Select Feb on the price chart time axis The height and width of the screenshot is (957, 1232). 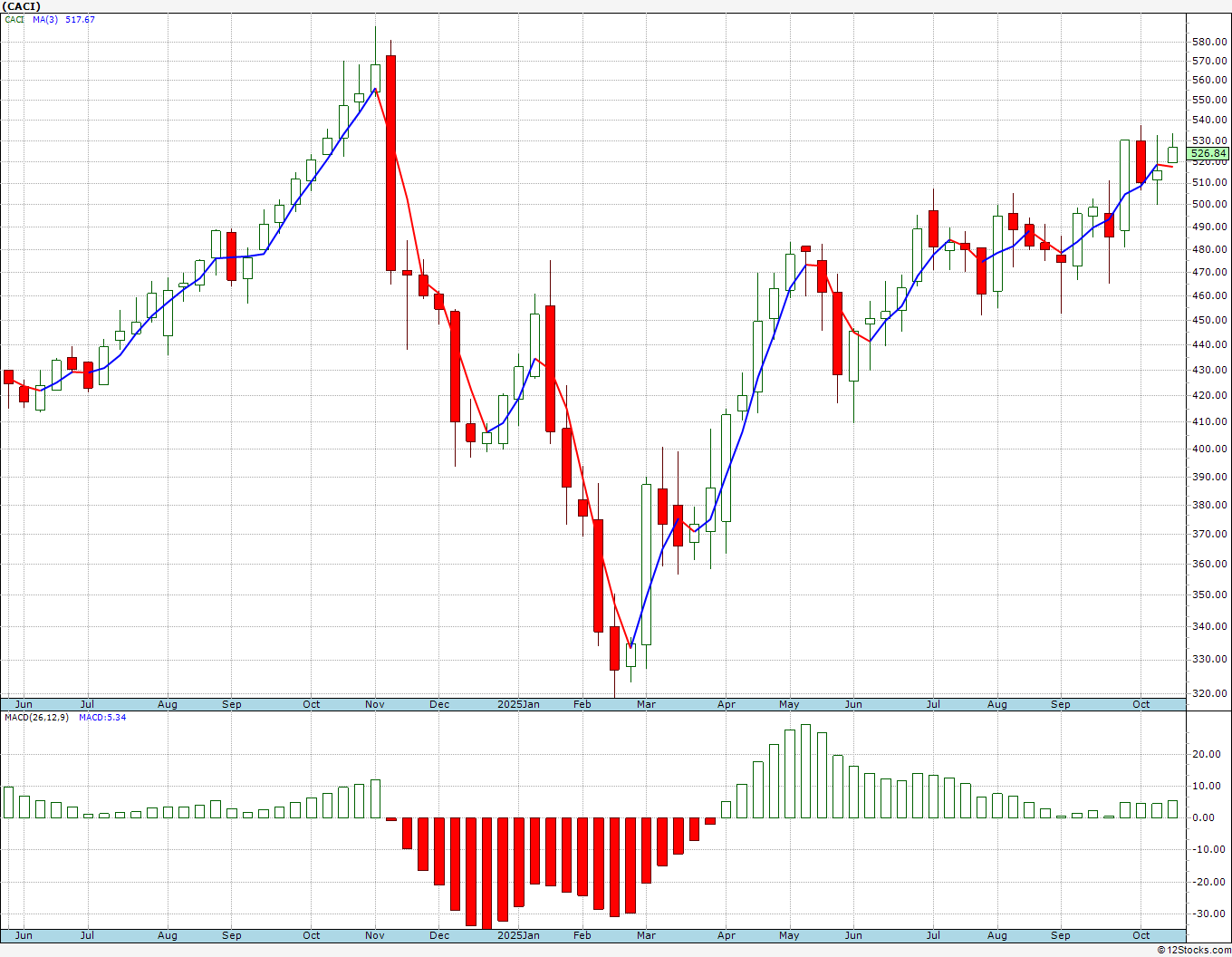(582, 704)
